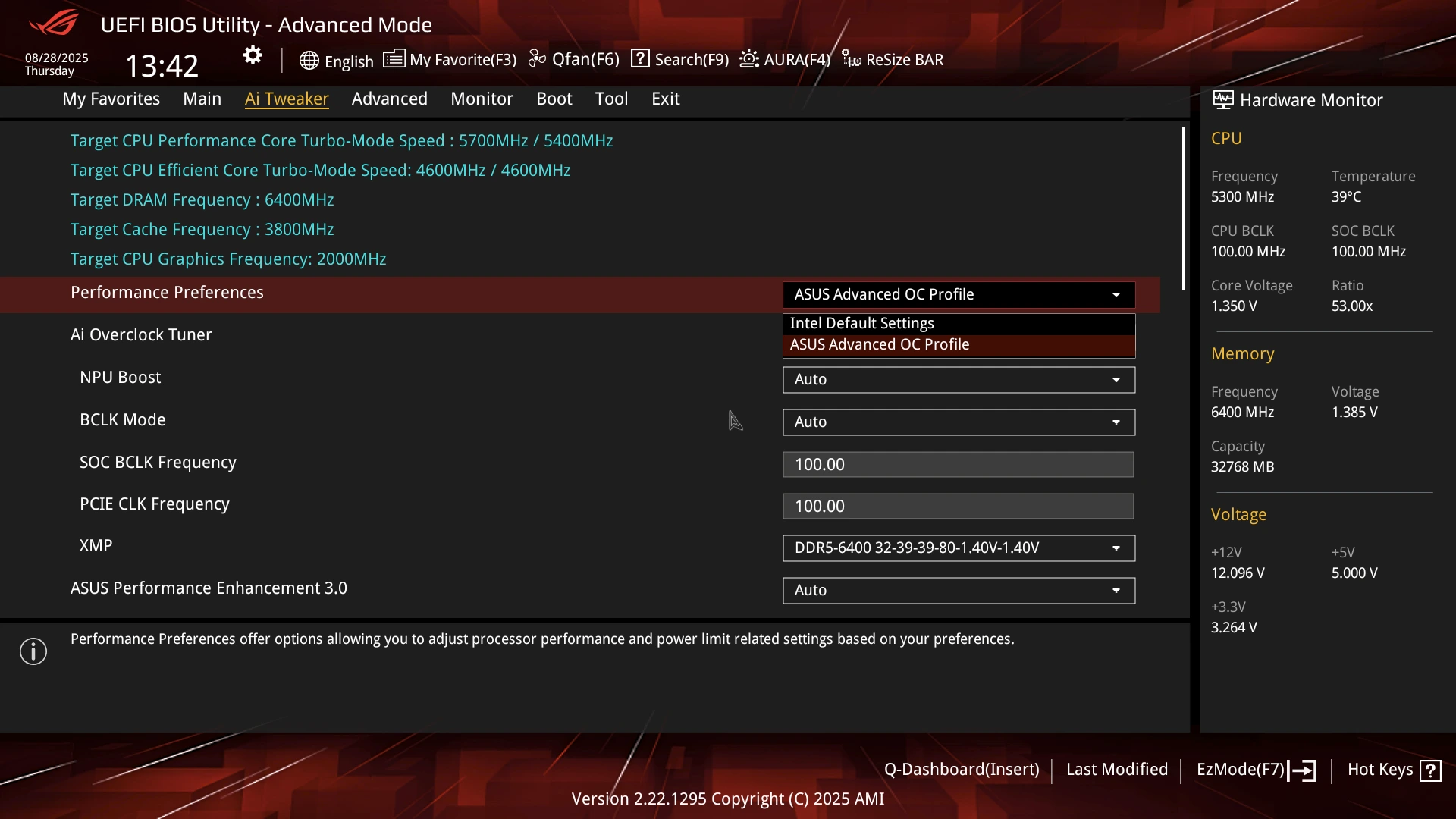This screenshot has height=819, width=1456.
Task: Select the Ai Tweaker tab
Action: click(287, 99)
